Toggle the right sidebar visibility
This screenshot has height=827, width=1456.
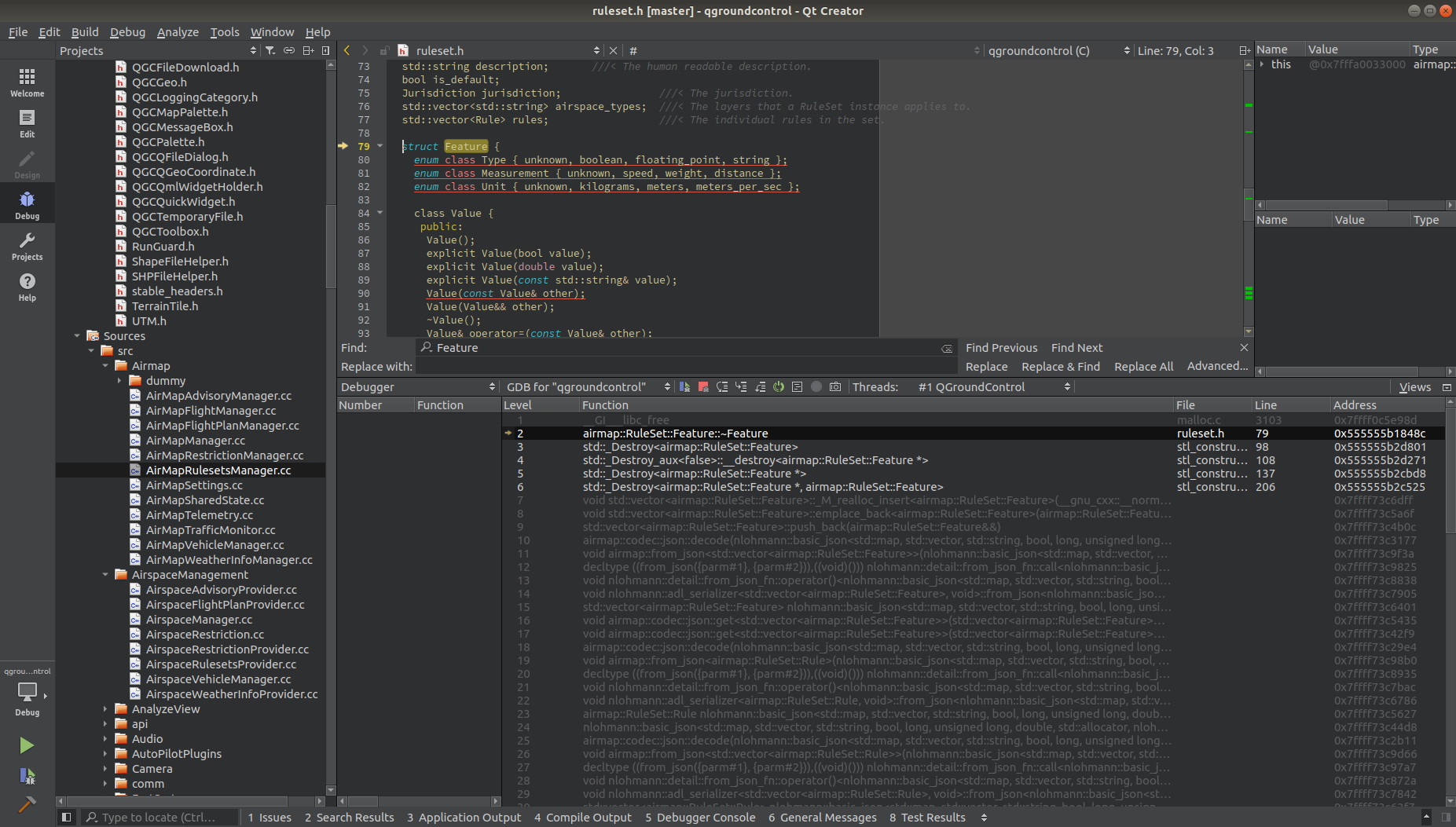coord(1446,818)
